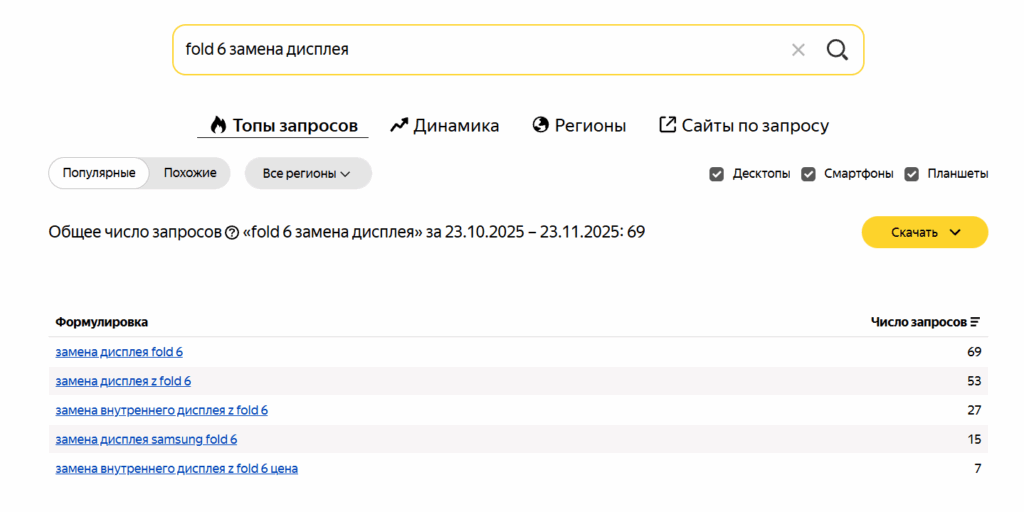This screenshot has height=512, width=1024.
Task: Open link замена внутреннего дисплея z fold 6 цена
Action: (176, 468)
